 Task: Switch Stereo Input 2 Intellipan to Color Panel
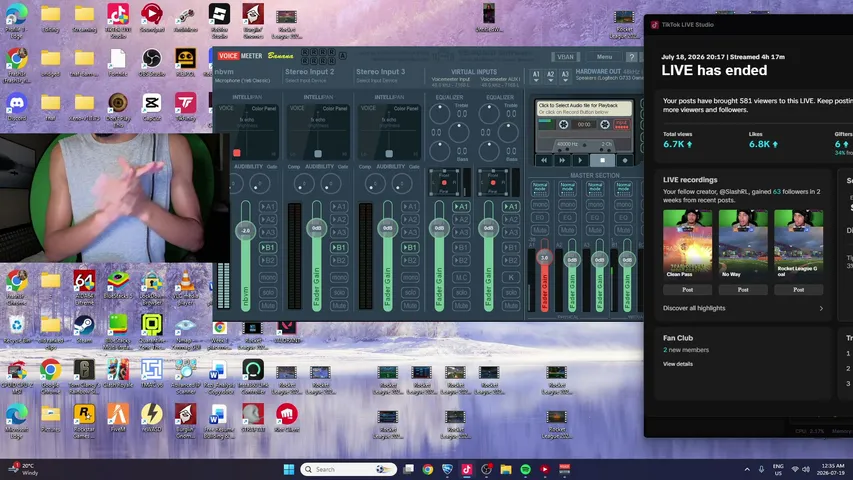(335, 108)
